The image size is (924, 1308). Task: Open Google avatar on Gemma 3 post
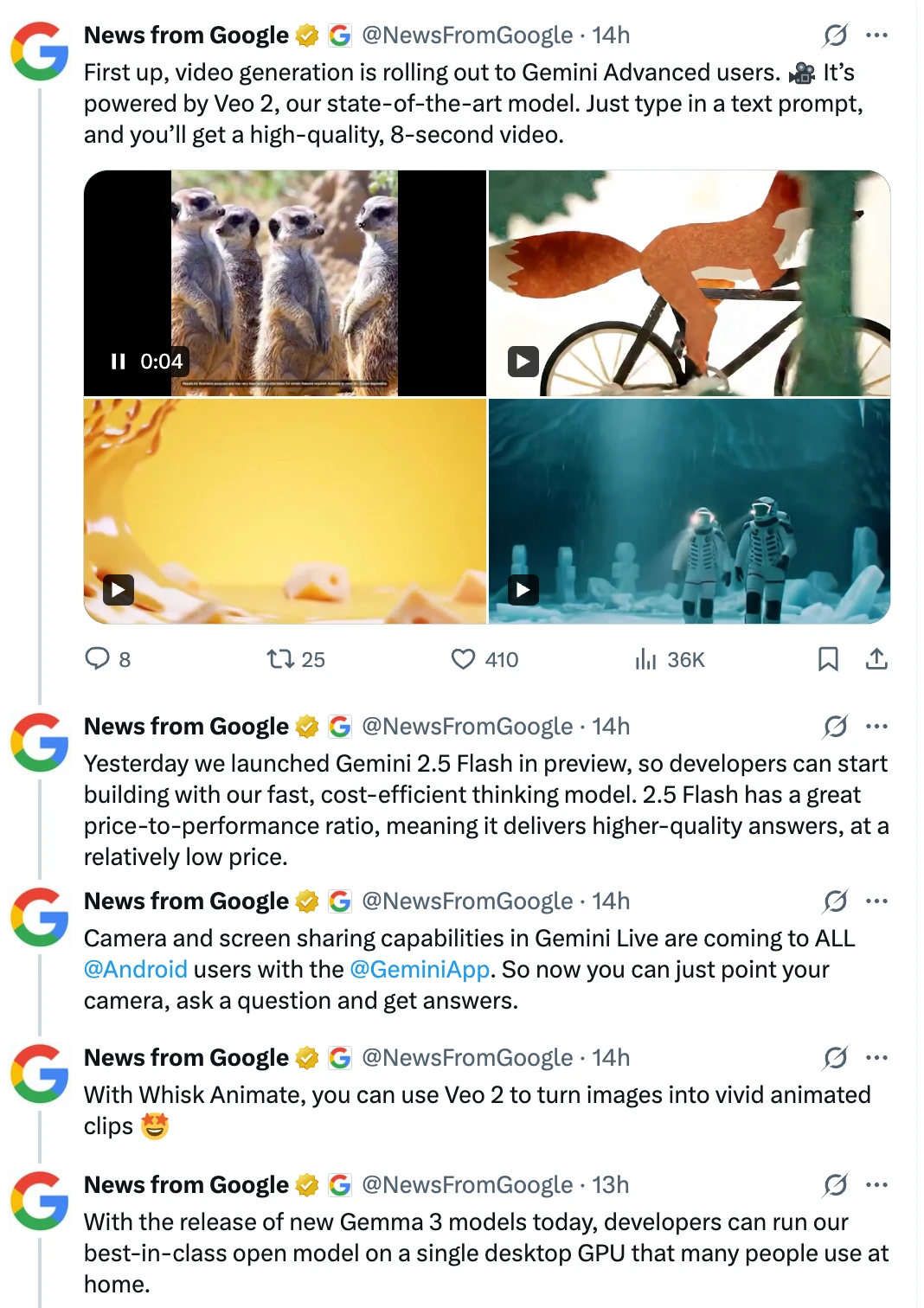[x=40, y=1201]
